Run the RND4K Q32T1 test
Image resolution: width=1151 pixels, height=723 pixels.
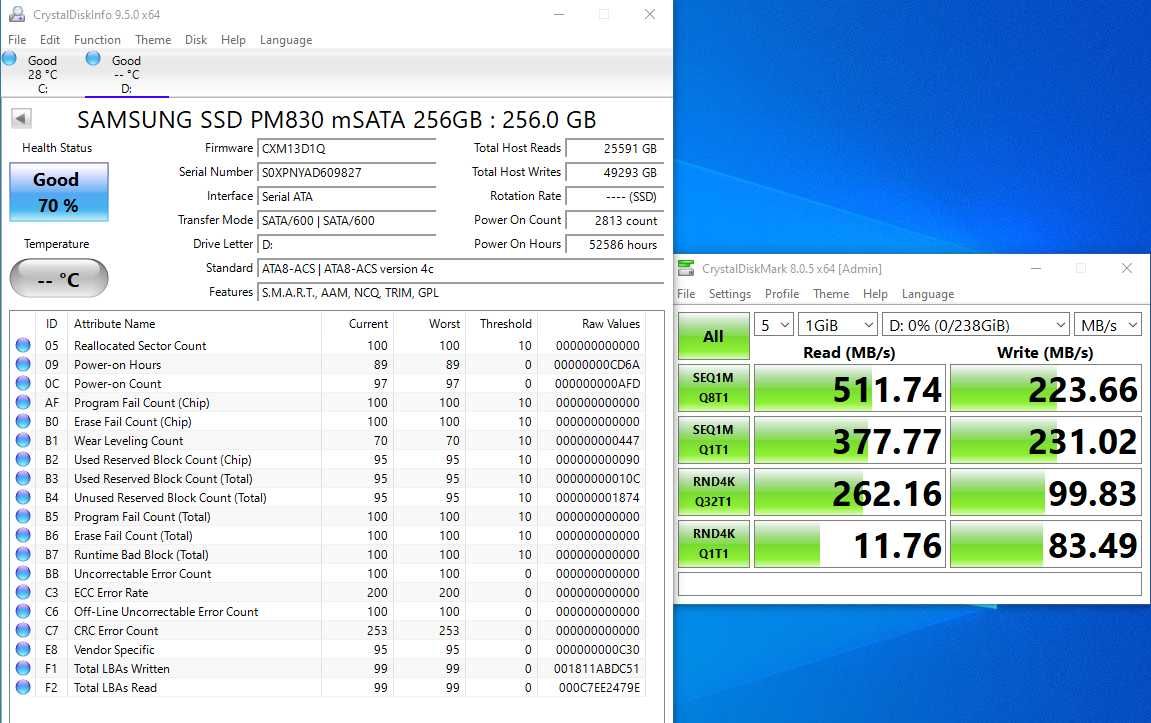[x=714, y=492]
